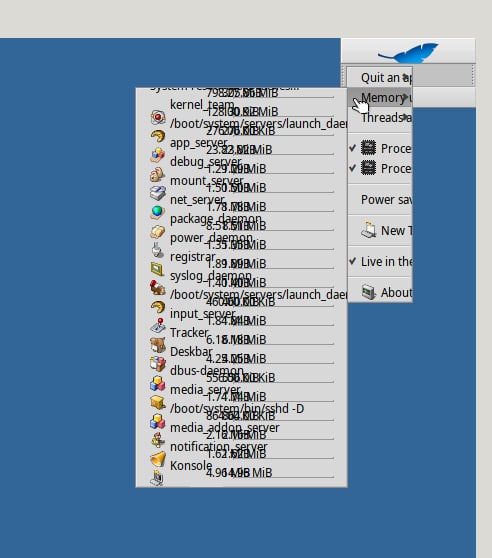Click the syslog_daemon icon
492x558 pixels.
(x=158, y=288)
